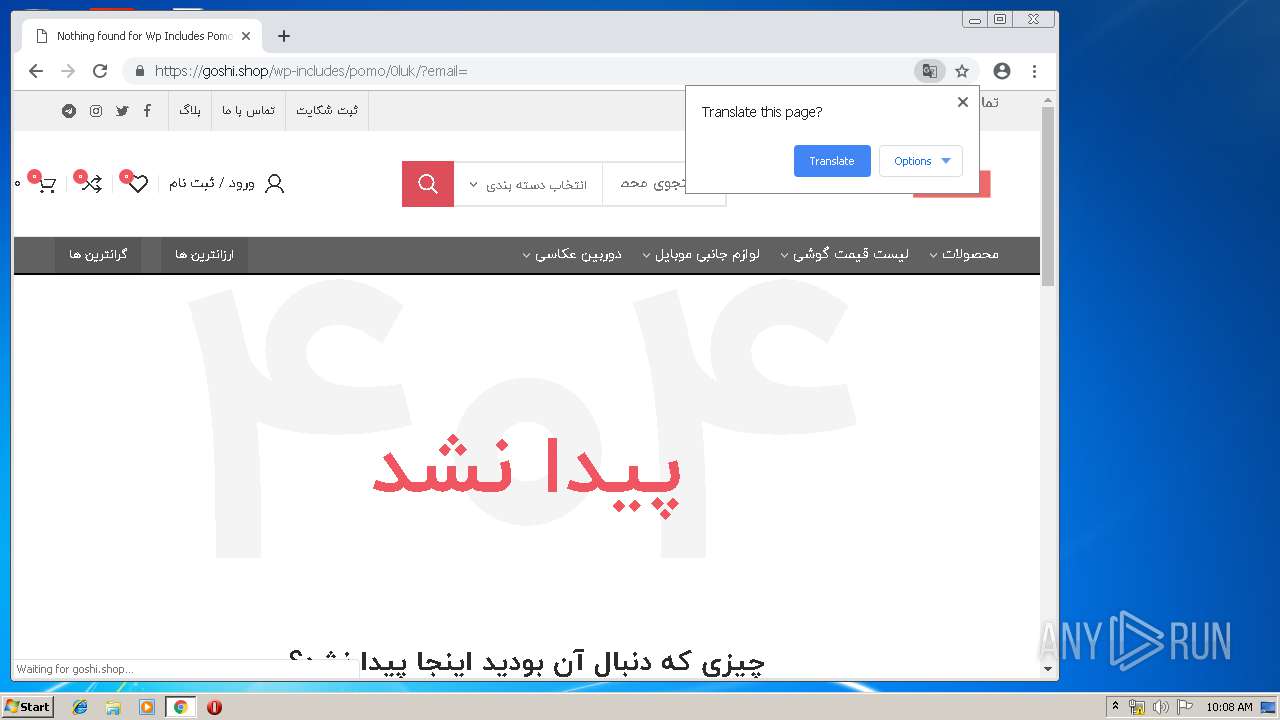
Task: Open the Chrome three-dot menu
Action: click(1034, 71)
